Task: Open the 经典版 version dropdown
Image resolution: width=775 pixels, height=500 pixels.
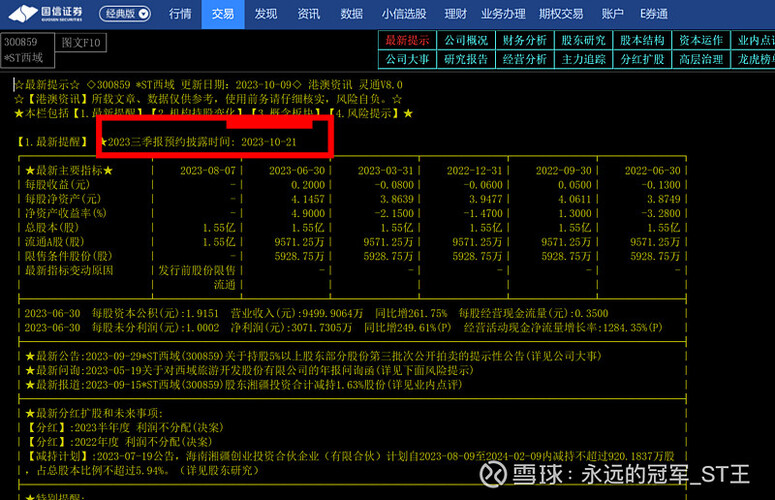Action: point(125,14)
